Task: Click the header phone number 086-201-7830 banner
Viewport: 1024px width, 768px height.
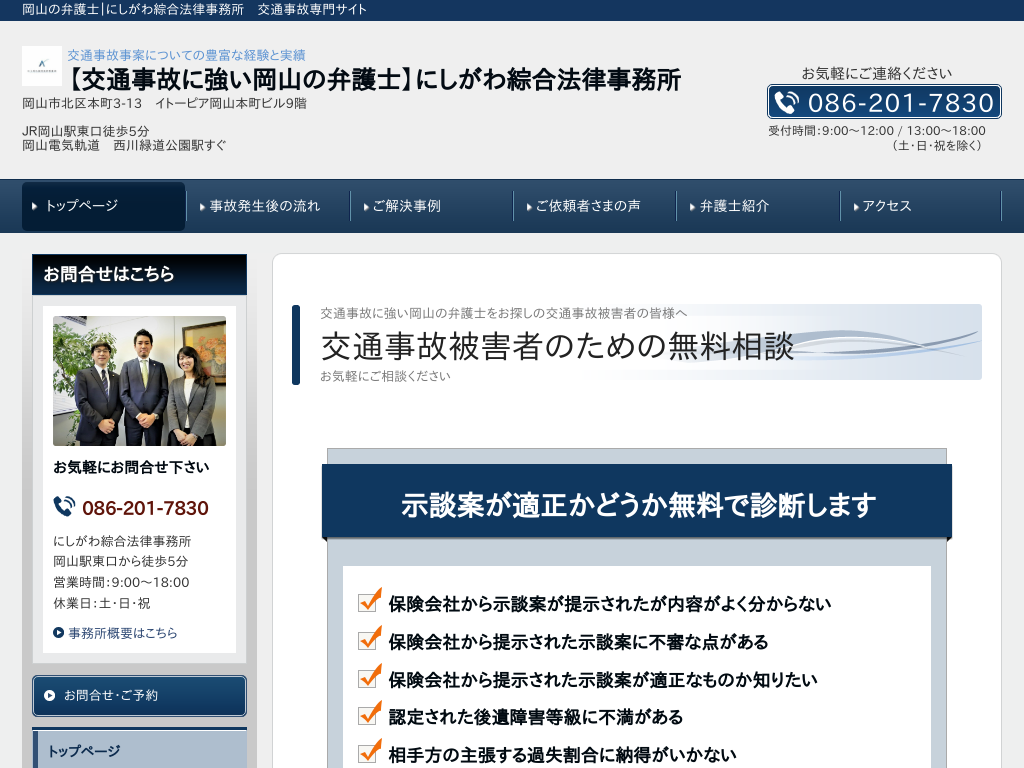Action: coord(885,102)
